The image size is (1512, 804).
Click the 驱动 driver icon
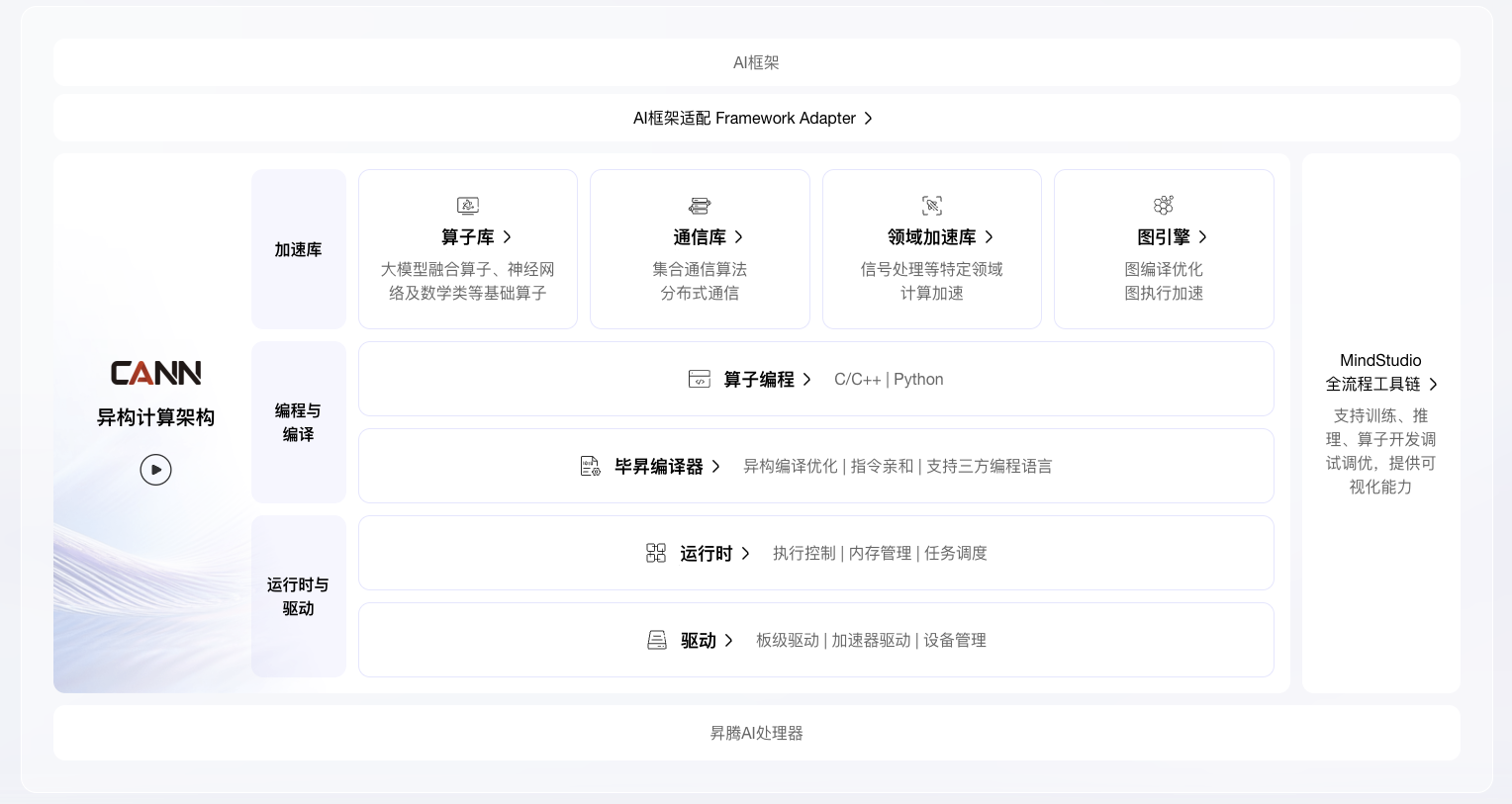(x=657, y=640)
